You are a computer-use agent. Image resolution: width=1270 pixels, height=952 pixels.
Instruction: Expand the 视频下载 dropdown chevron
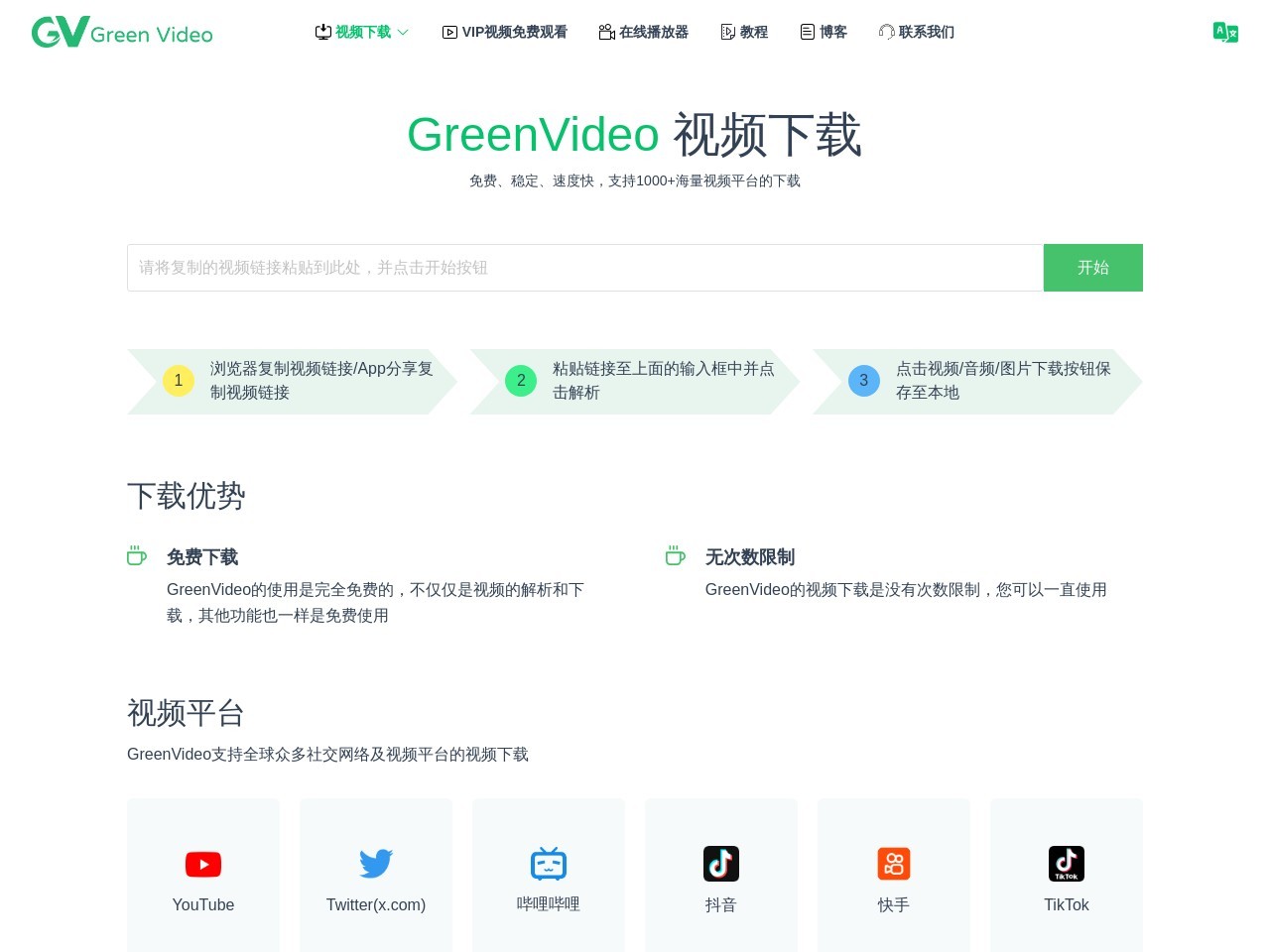(x=403, y=33)
